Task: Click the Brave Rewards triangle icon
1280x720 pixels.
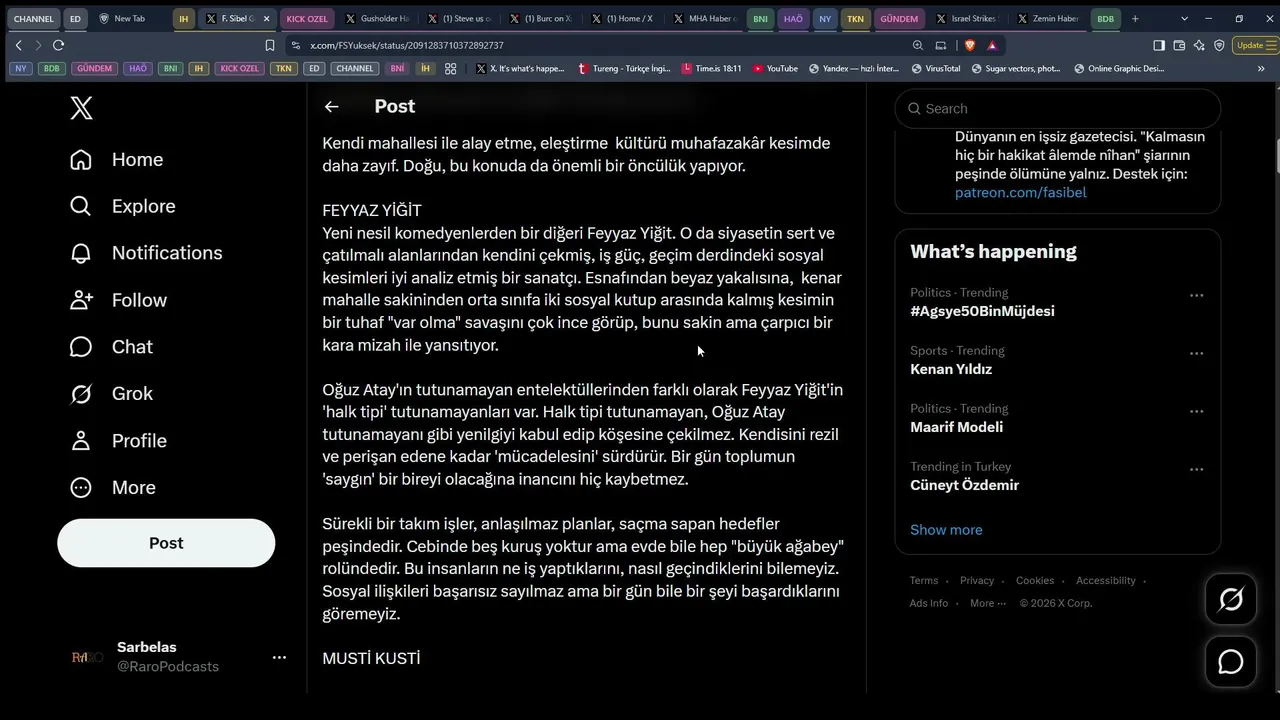Action: (992, 45)
